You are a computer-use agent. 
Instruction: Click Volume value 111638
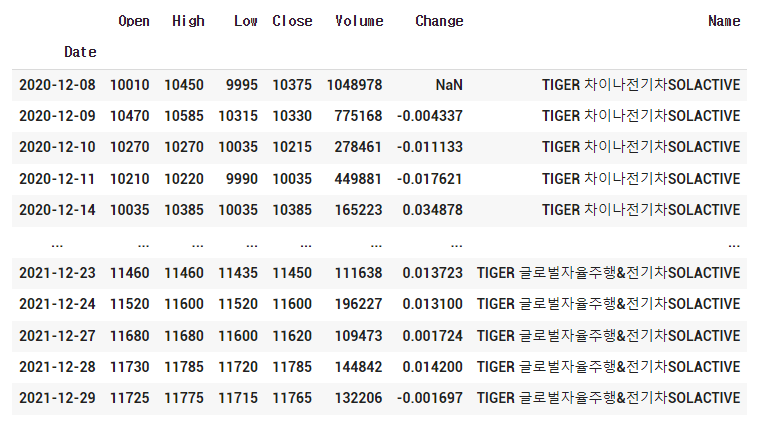click(x=358, y=273)
